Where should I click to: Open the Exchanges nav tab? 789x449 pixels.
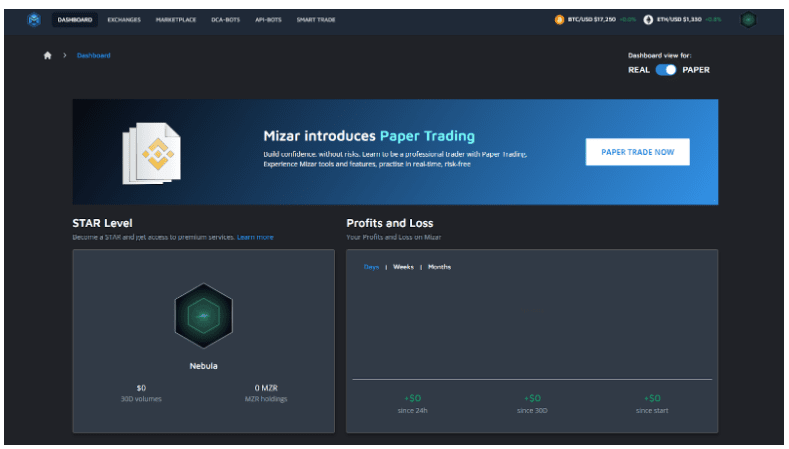coord(124,20)
